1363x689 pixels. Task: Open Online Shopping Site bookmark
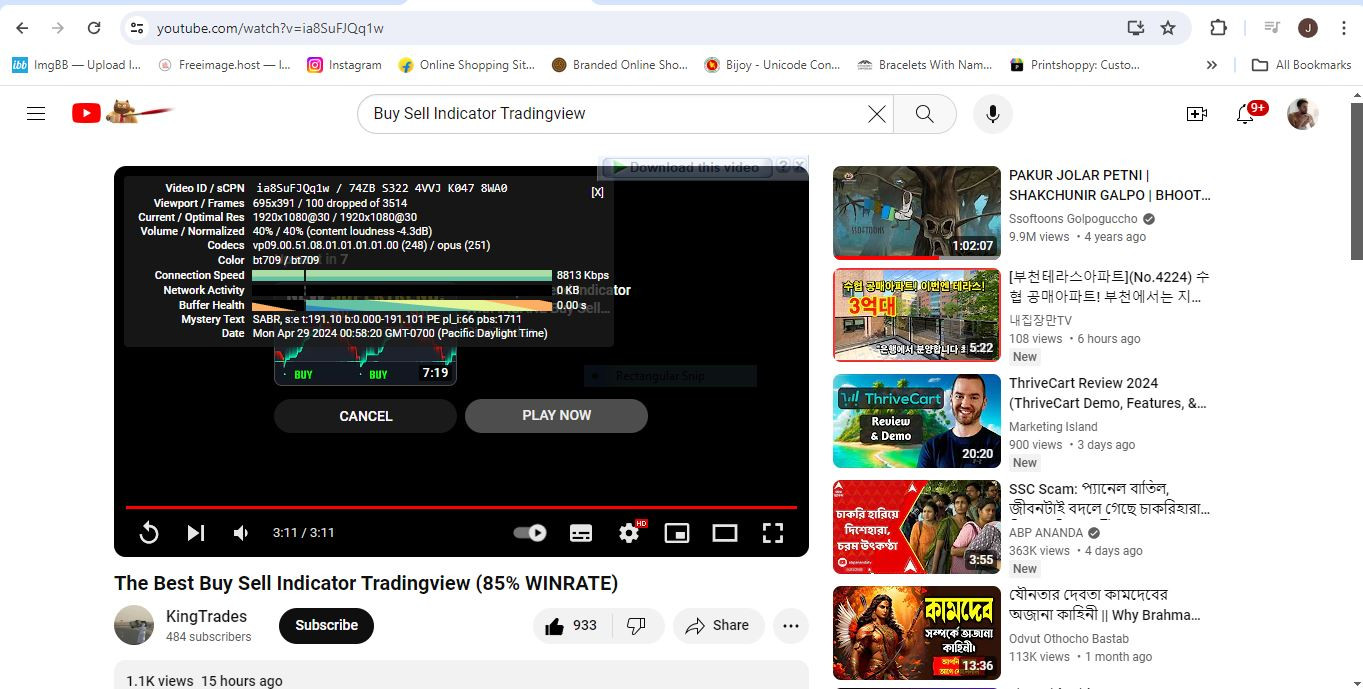click(x=466, y=65)
